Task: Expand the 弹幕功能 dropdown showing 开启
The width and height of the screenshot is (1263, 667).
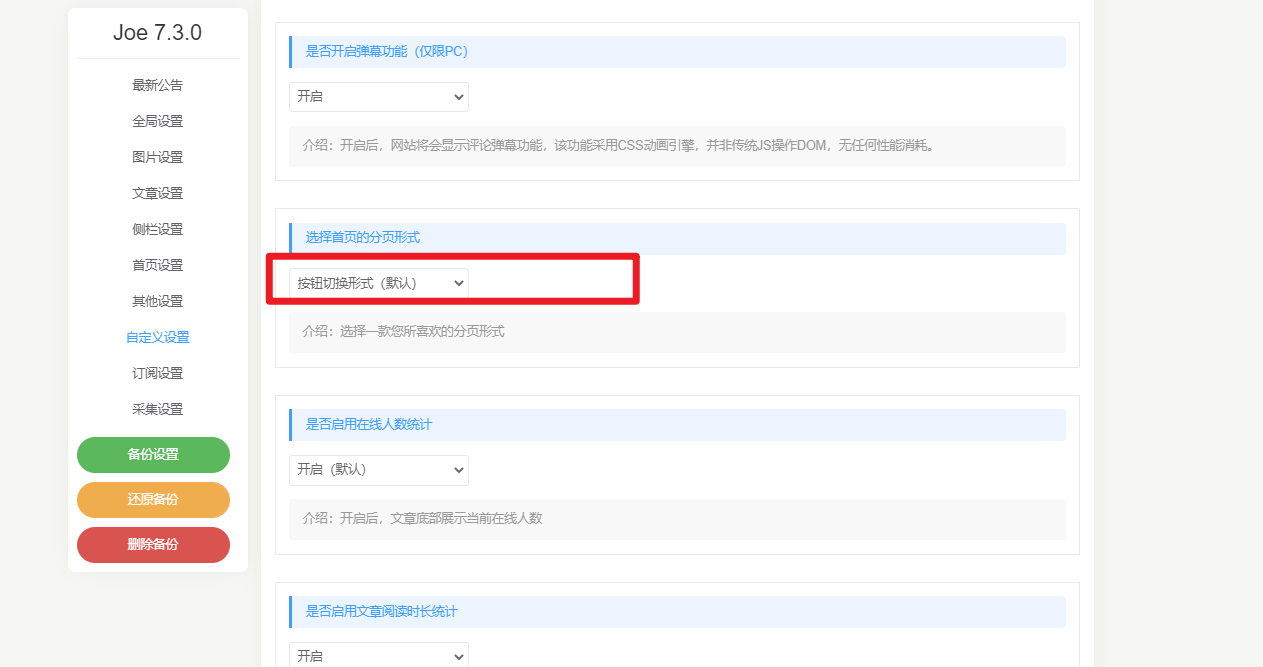Action: 378,97
